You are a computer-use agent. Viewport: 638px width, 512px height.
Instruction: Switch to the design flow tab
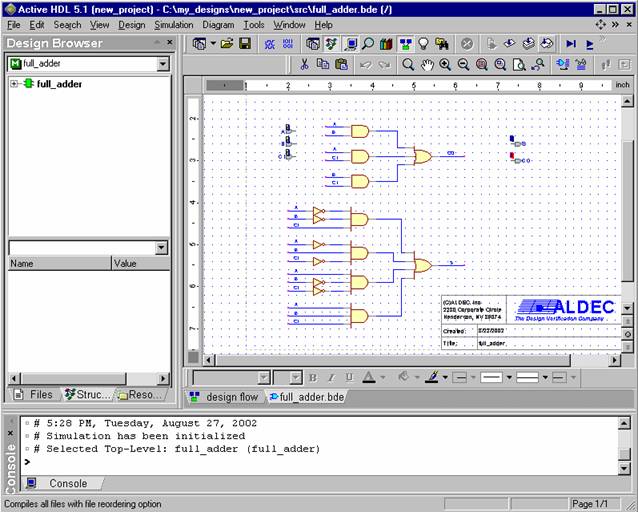tap(225, 397)
